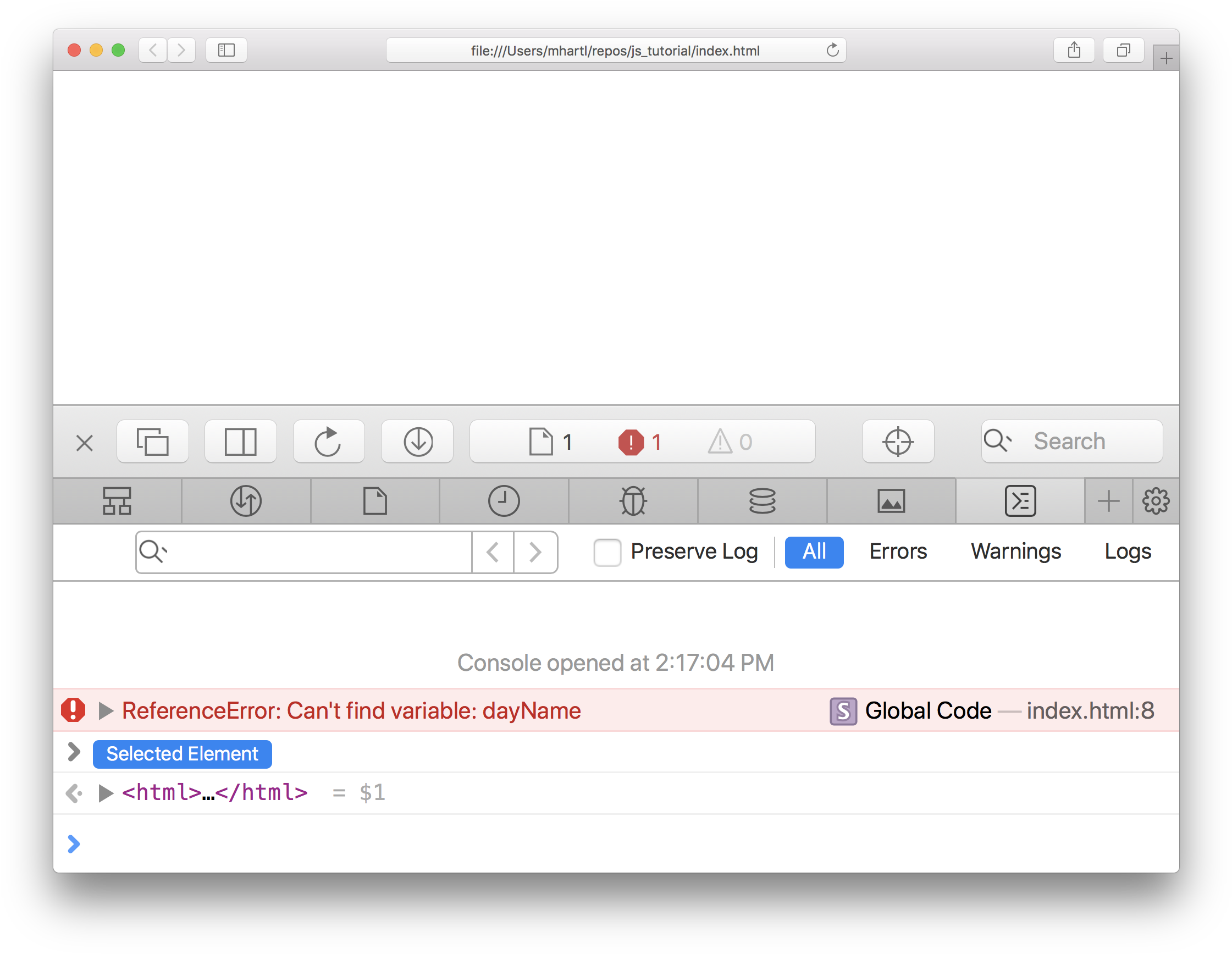Image resolution: width=1232 pixels, height=954 pixels.
Task: Click the inspector Search magnifier icon
Action: tap(997, 440)
